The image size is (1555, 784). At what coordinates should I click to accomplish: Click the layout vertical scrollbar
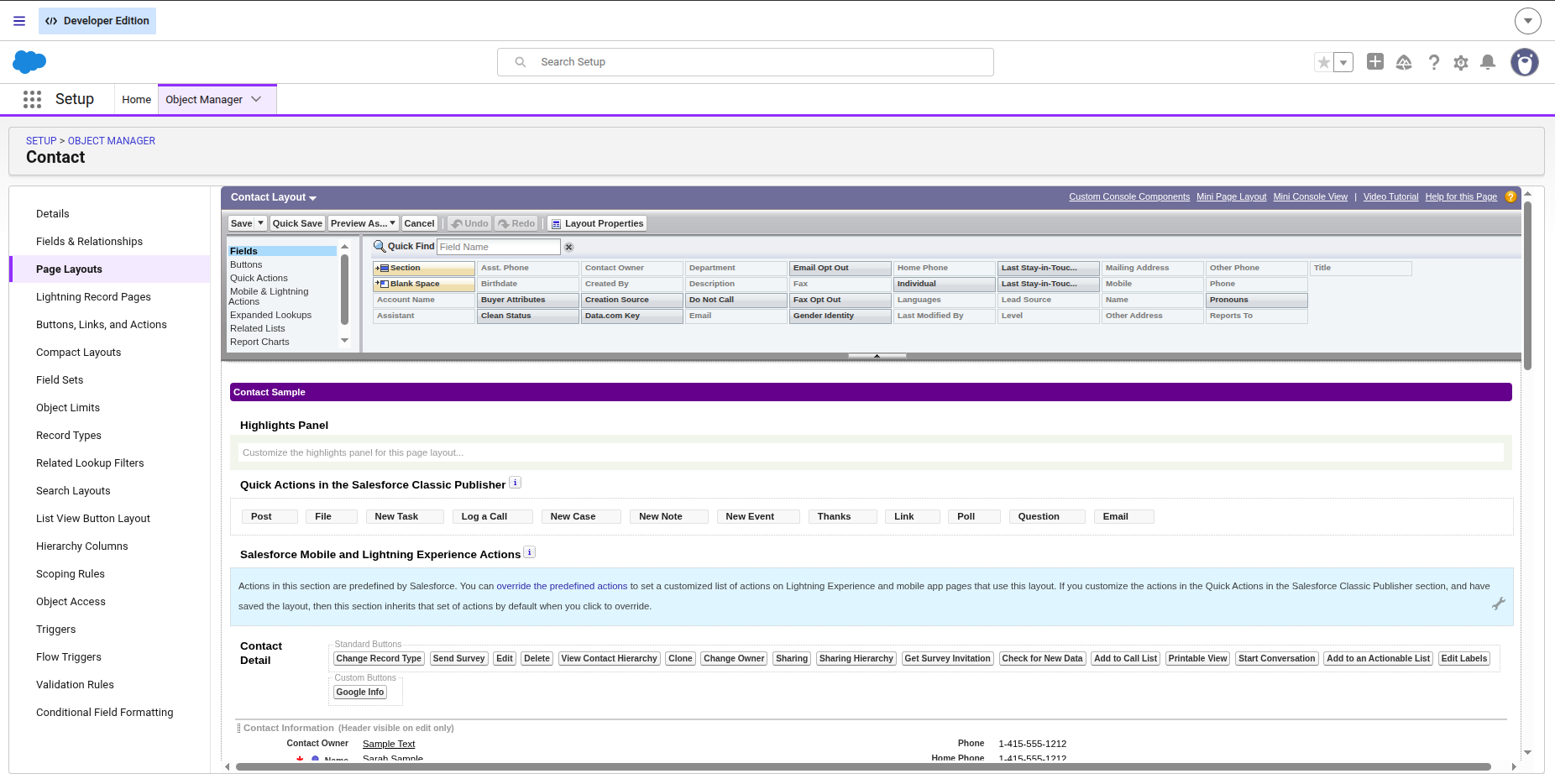pyautogui.click(x=1527, y=285)
